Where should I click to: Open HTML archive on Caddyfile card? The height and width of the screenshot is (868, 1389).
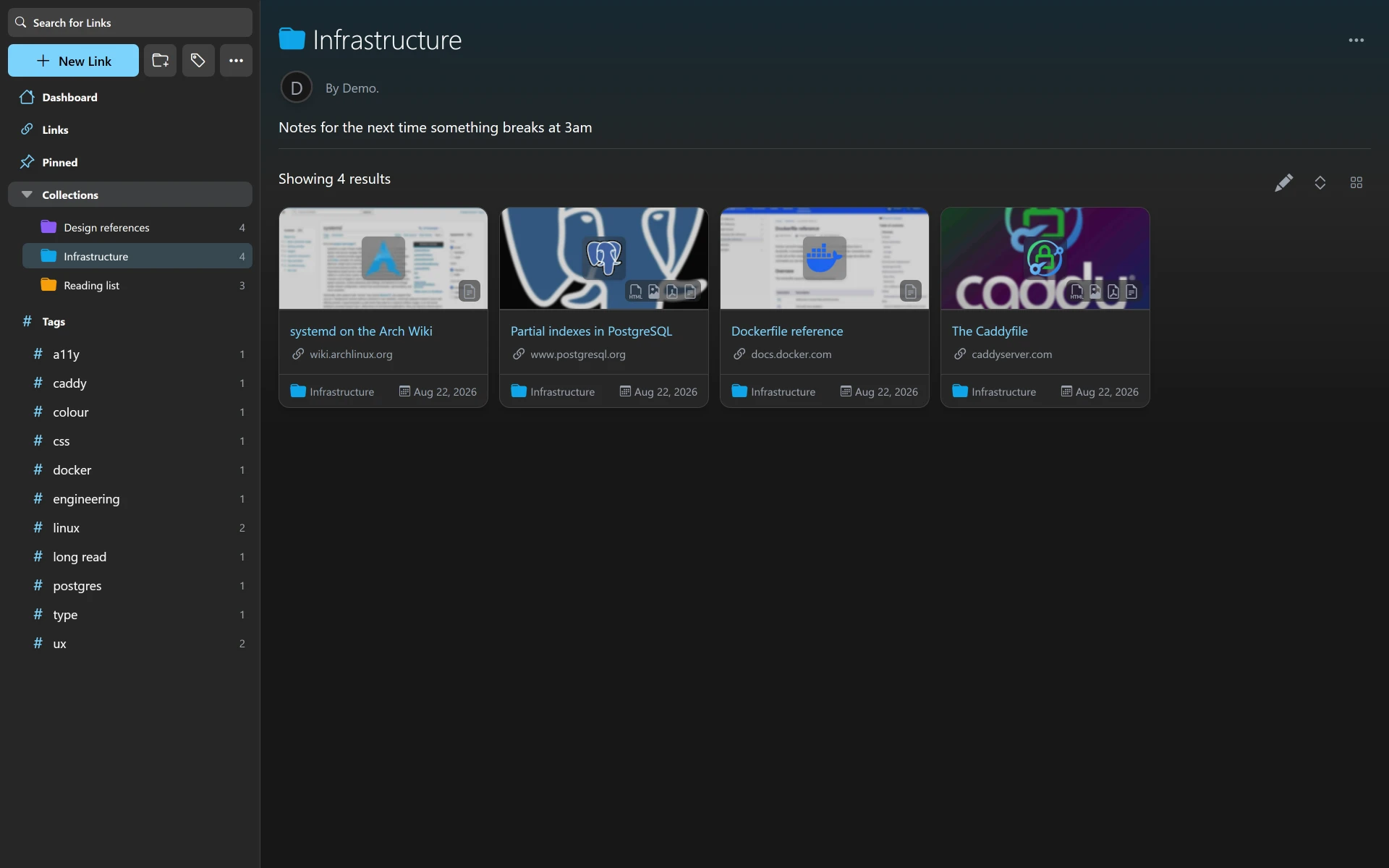[x=1076, y=291]
